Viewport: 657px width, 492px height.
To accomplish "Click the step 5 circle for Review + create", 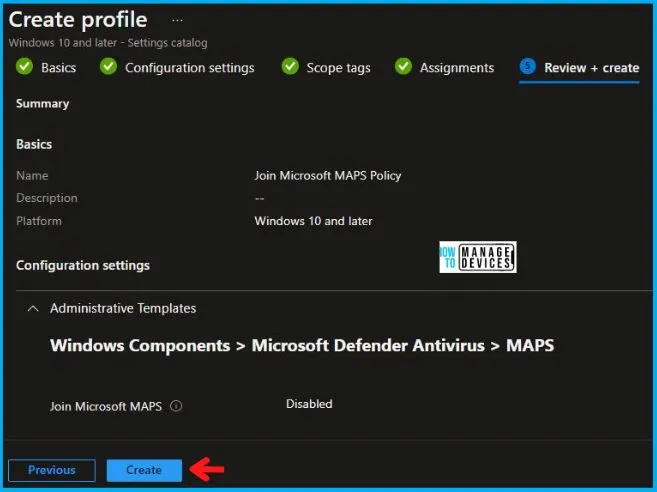I will 528,66.
